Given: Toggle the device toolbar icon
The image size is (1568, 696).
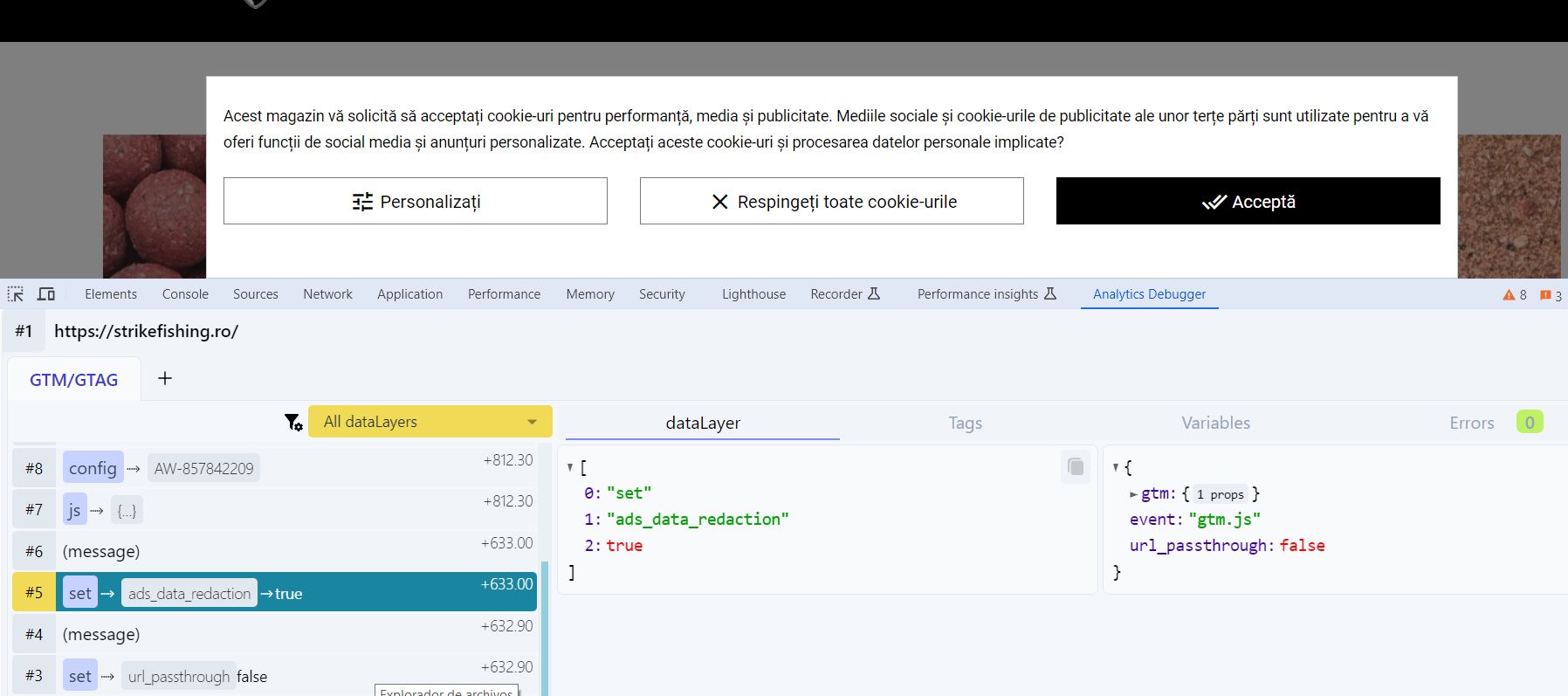Looking at the screenshot, I should [46, 294].
